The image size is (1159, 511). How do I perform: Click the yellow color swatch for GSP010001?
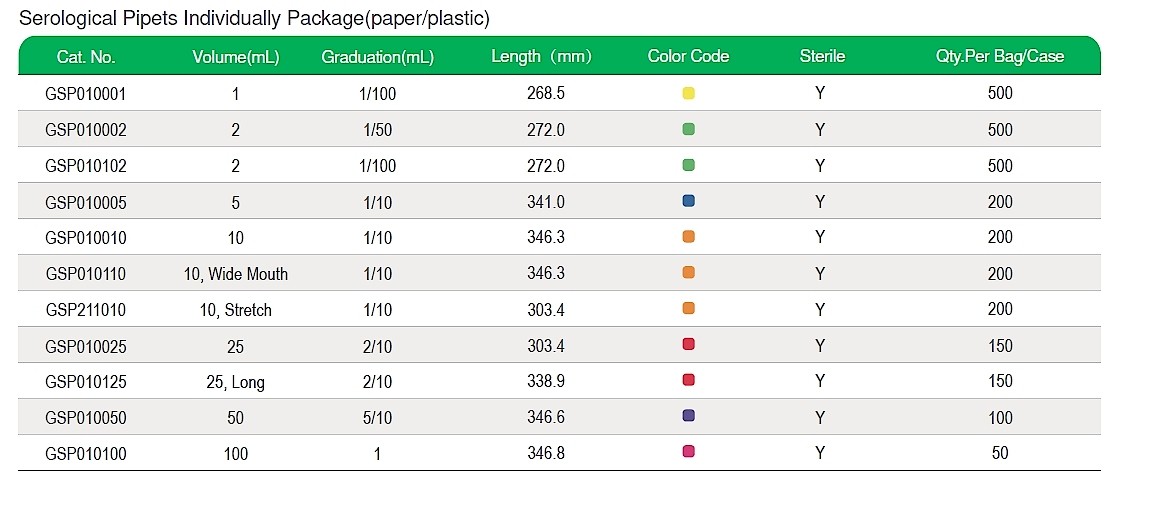(x=688, y=93)
